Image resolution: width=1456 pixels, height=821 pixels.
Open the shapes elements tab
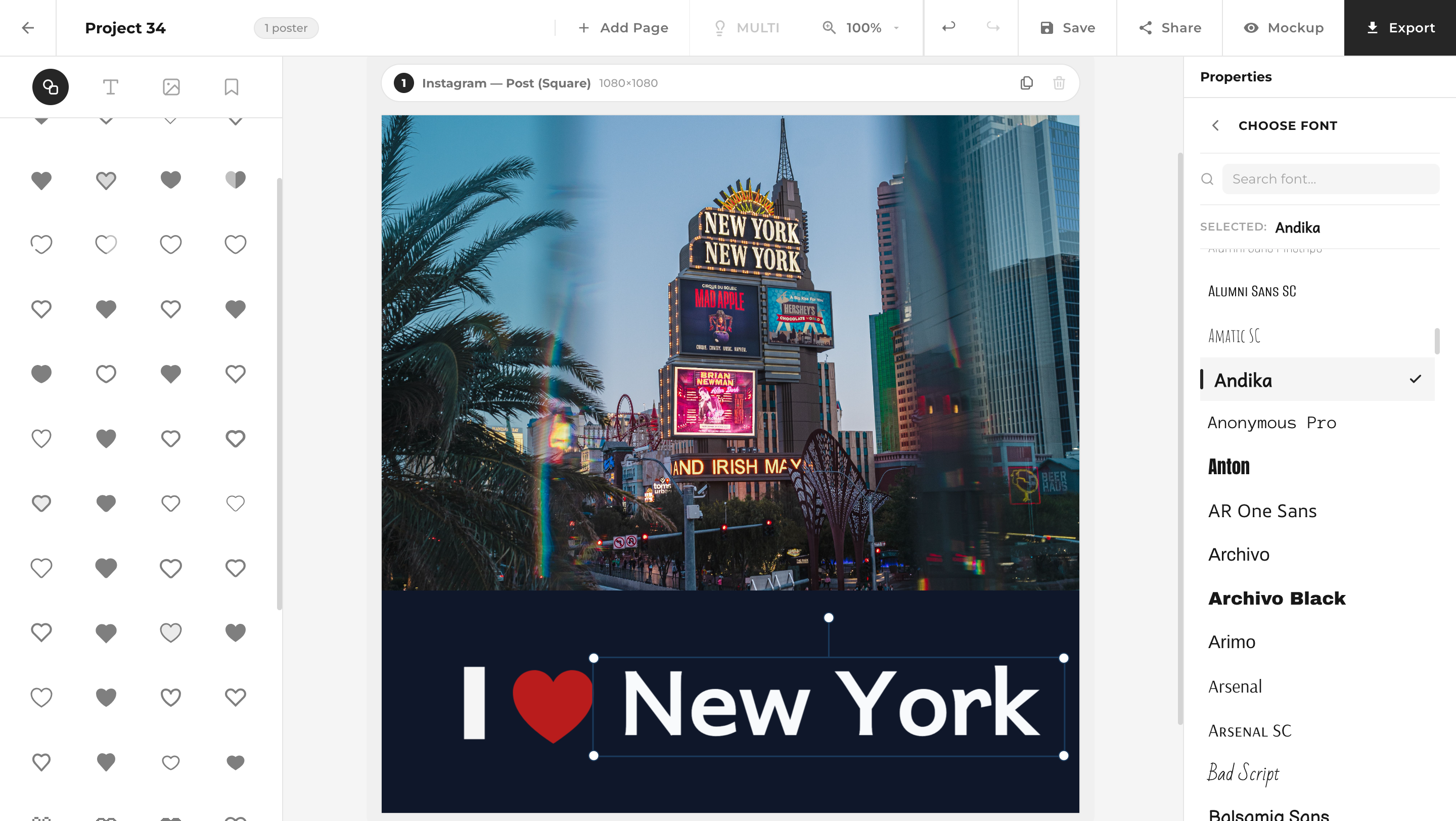pos(51,87)
